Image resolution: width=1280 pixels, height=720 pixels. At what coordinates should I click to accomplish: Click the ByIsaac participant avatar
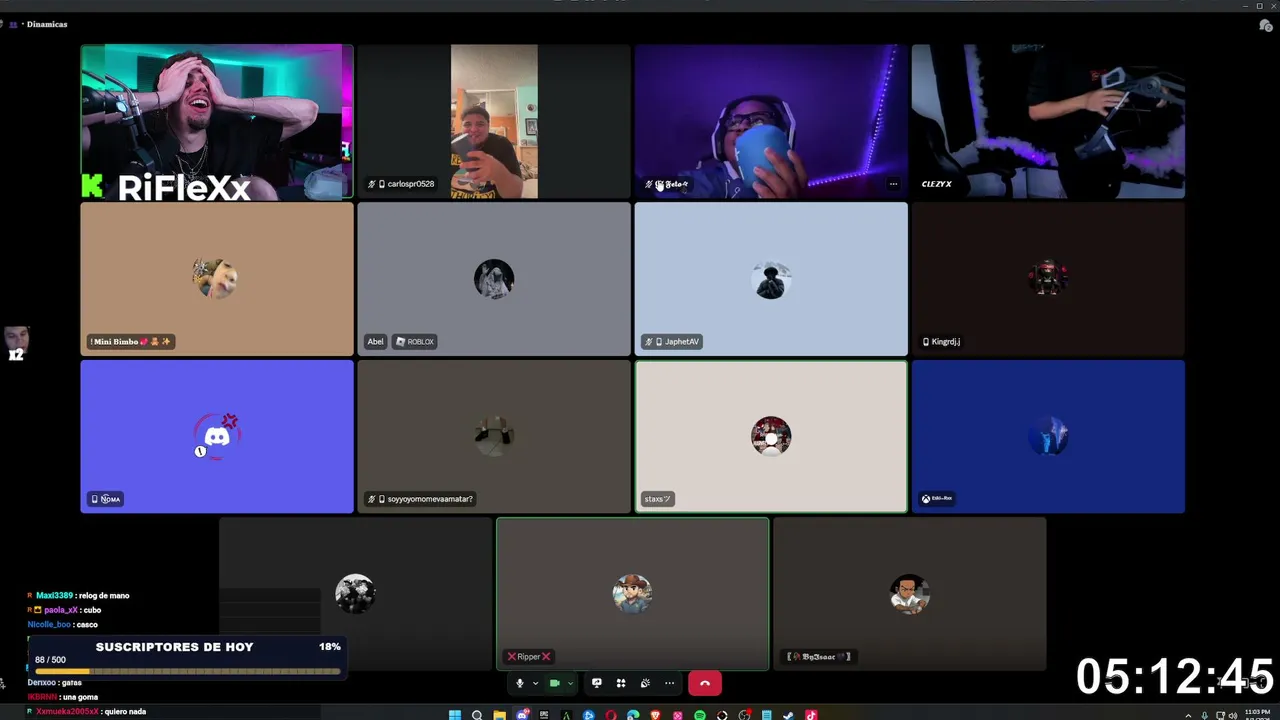[910, 594]
